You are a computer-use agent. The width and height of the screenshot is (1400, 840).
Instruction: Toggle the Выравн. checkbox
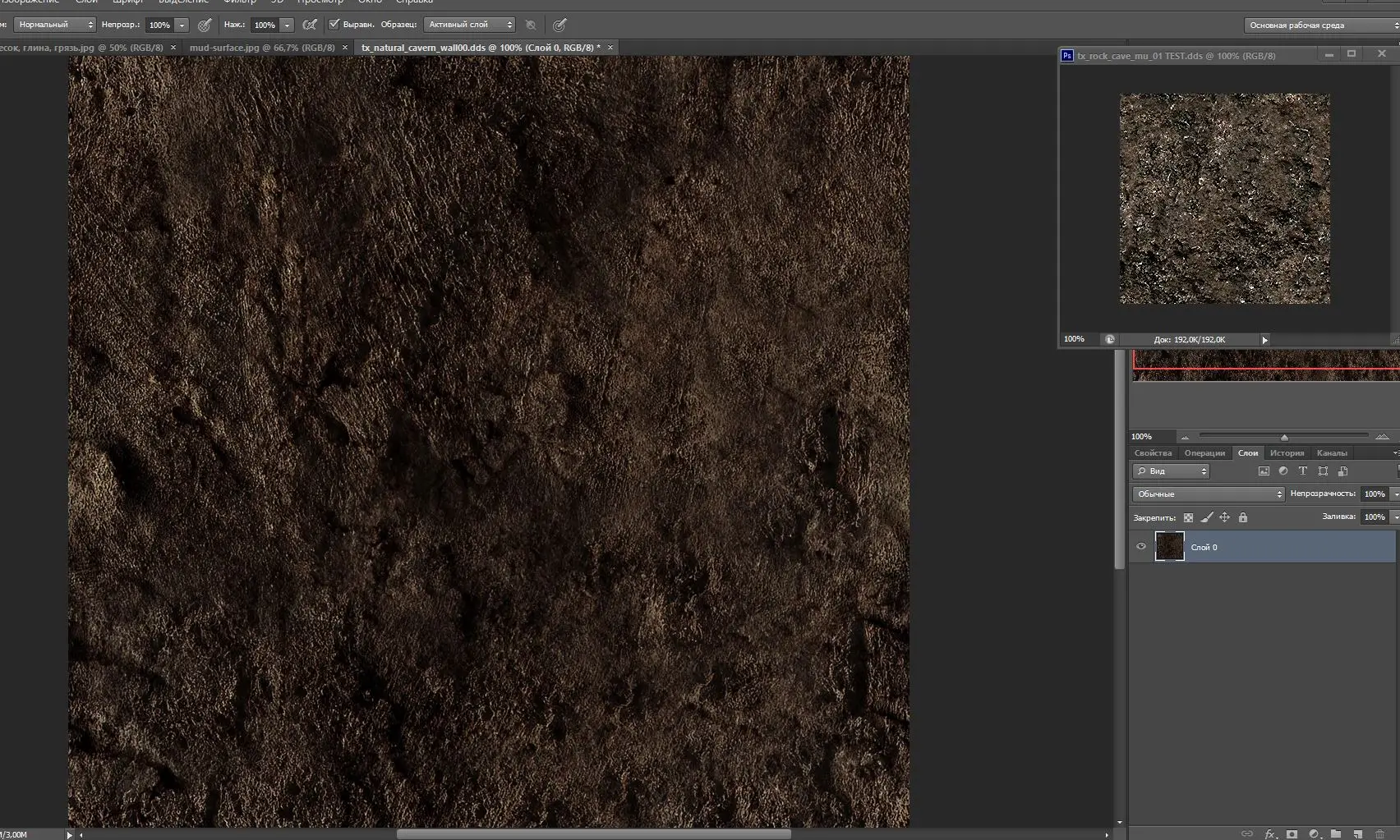(334, 25)
